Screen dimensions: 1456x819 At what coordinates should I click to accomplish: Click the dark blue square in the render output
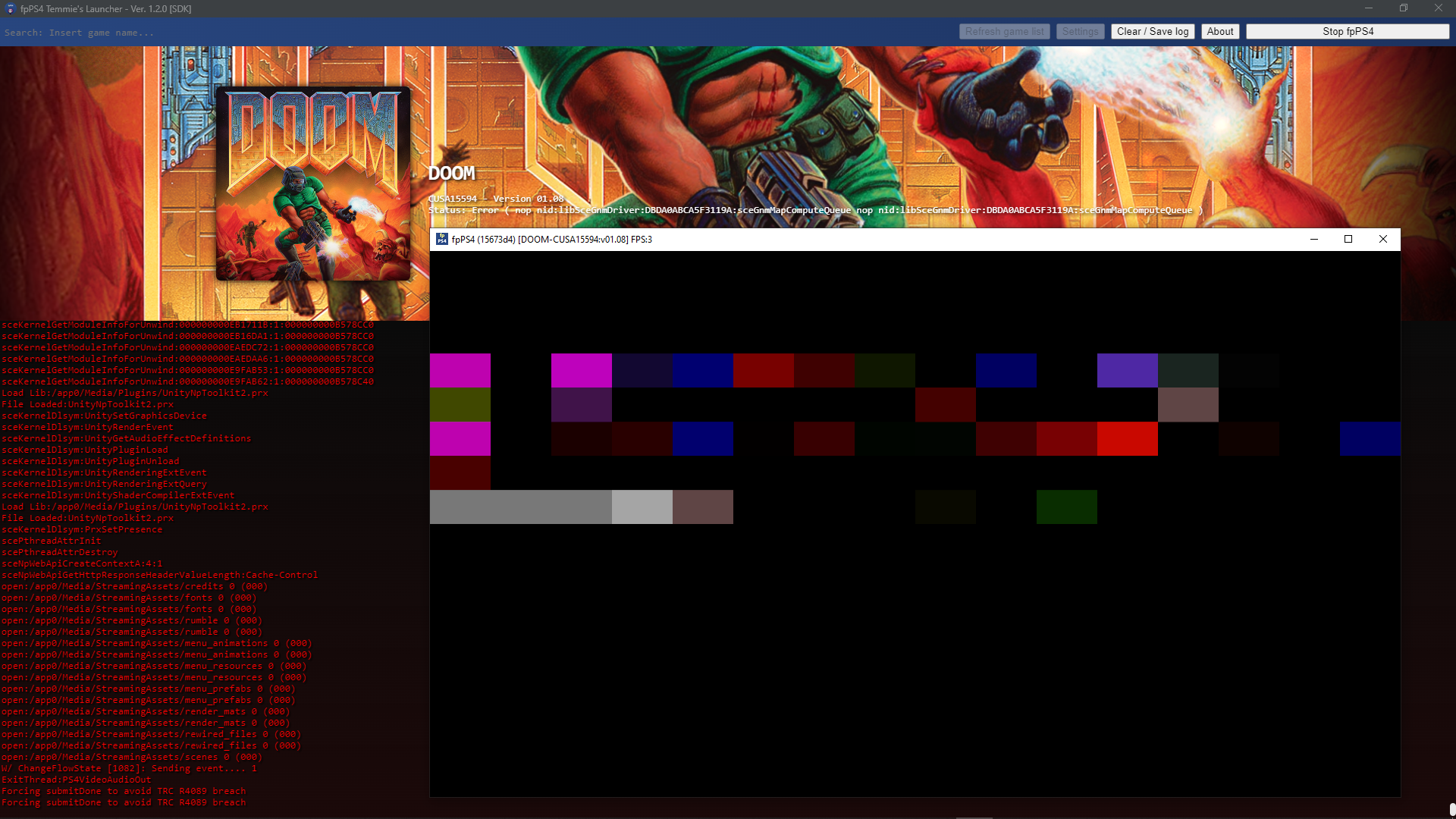coord(704,371)
